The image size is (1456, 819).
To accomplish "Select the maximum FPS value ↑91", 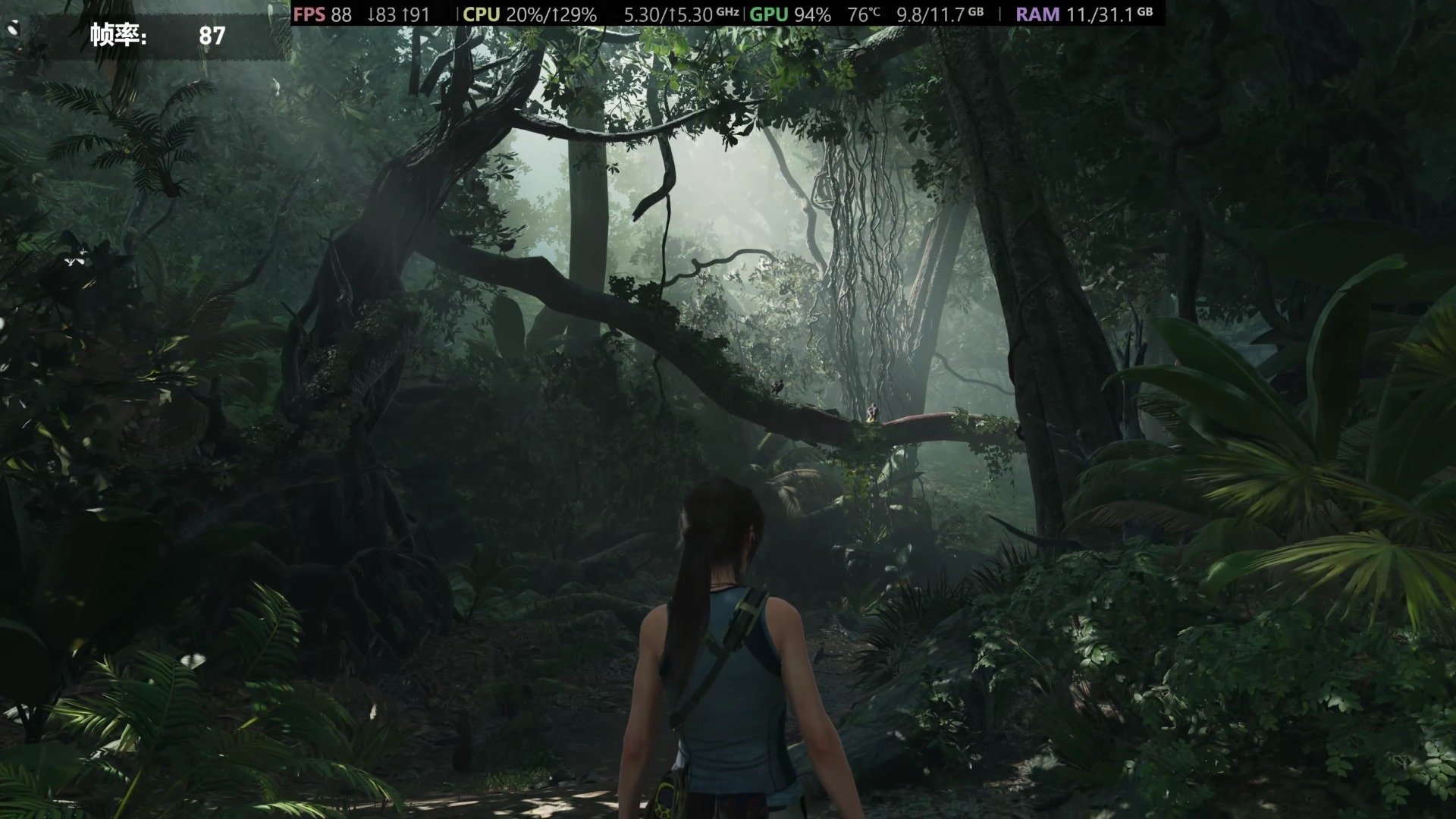I will (415, 14).
